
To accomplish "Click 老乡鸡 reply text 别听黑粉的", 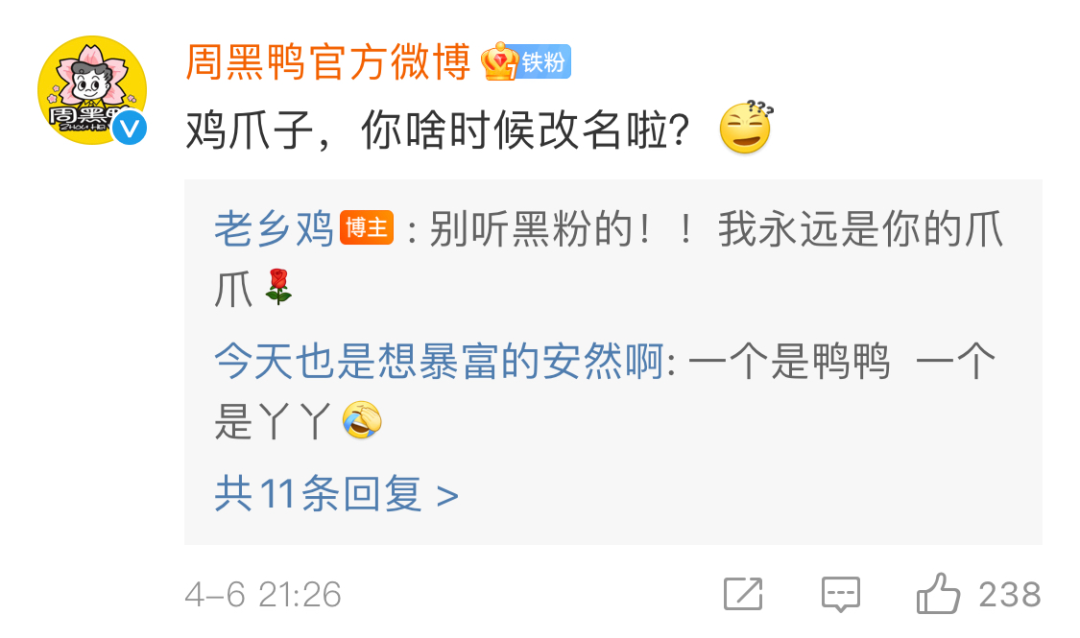I will pyautogui.click(x=528, y=229).
